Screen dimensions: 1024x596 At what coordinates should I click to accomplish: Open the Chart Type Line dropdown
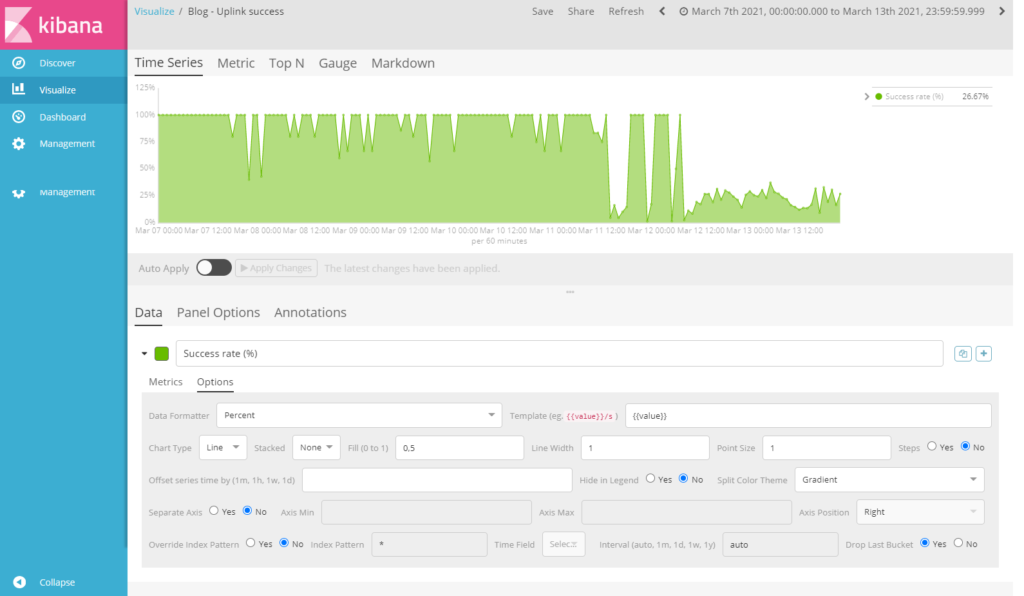[x=223, y=448]
